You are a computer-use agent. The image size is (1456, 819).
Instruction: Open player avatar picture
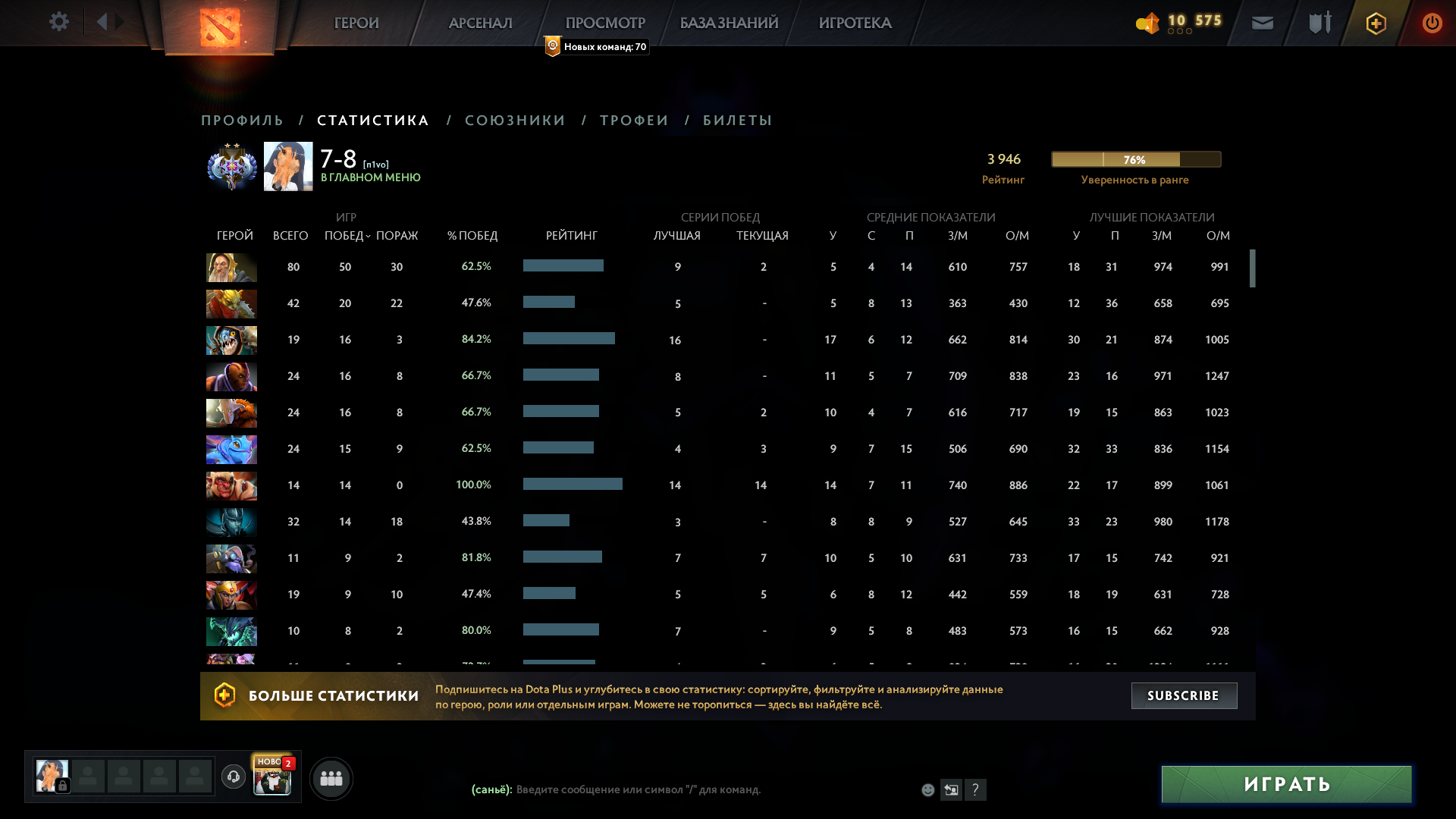[x=288, y=166]
